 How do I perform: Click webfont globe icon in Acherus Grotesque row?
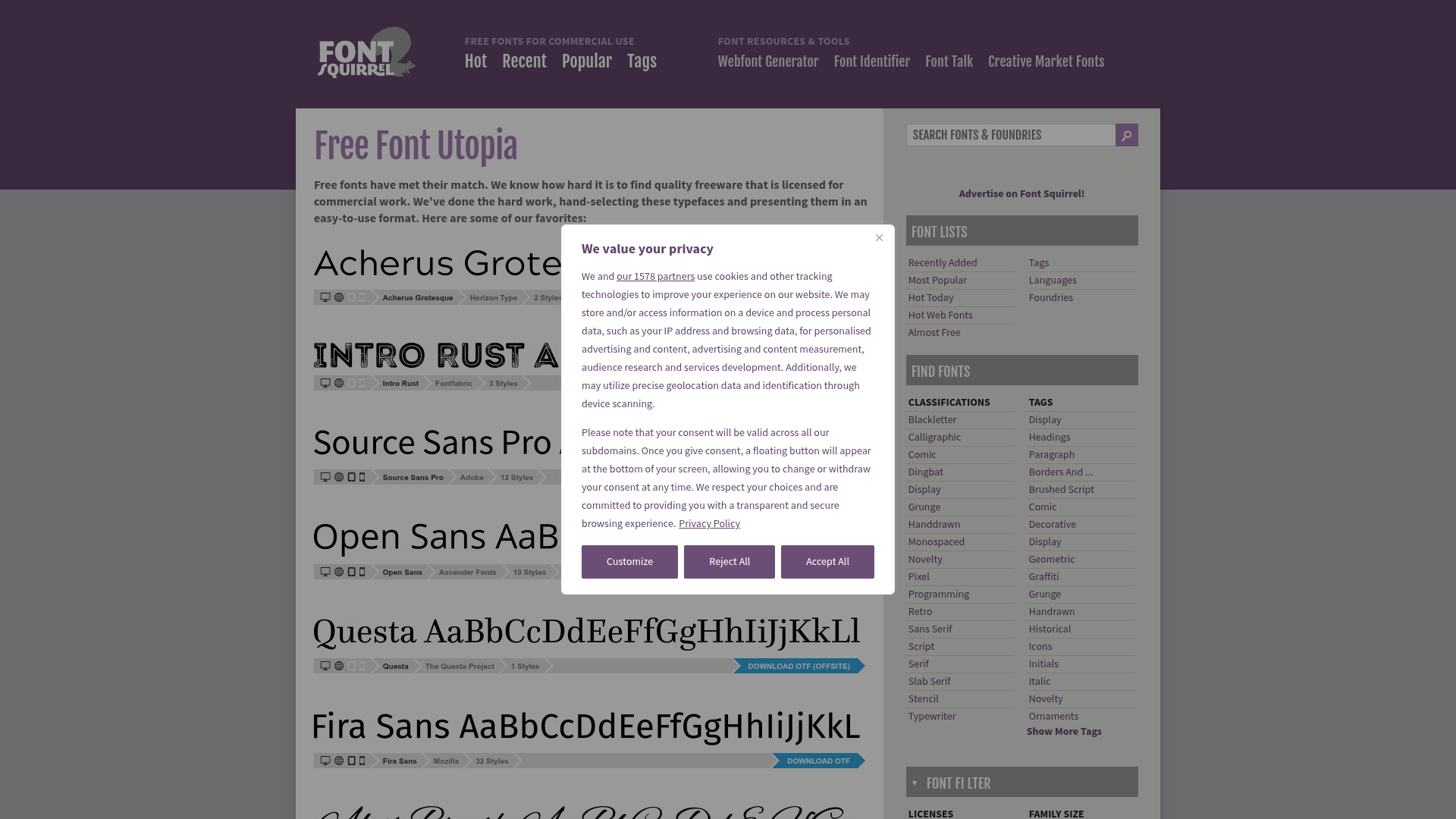339,297
